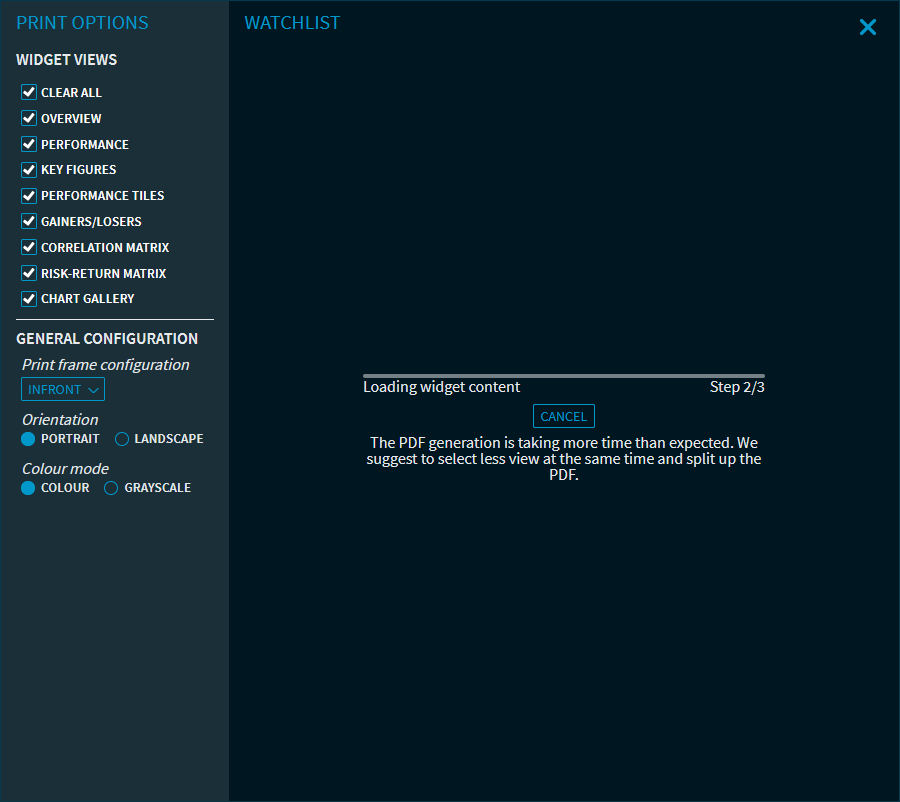Close the print options dialog
The width and height of the screenshot is (900, 802).
(867, 28)
